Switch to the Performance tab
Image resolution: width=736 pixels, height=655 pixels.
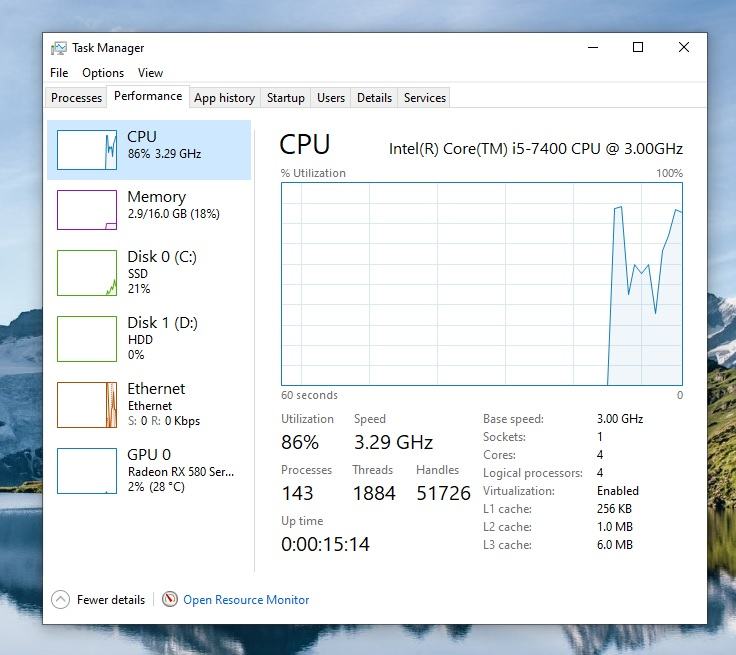[x=148, y=96]
